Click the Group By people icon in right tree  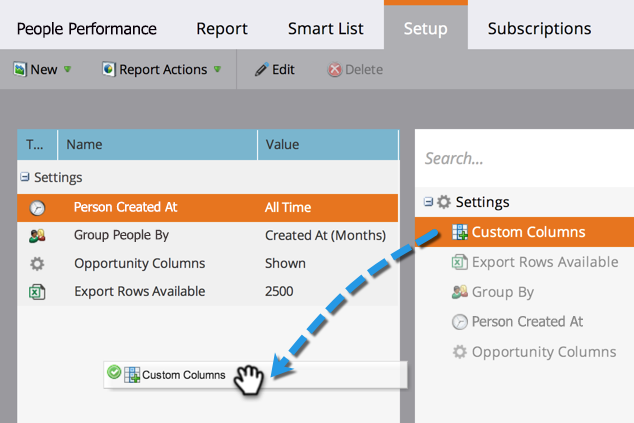coord(460,292)
